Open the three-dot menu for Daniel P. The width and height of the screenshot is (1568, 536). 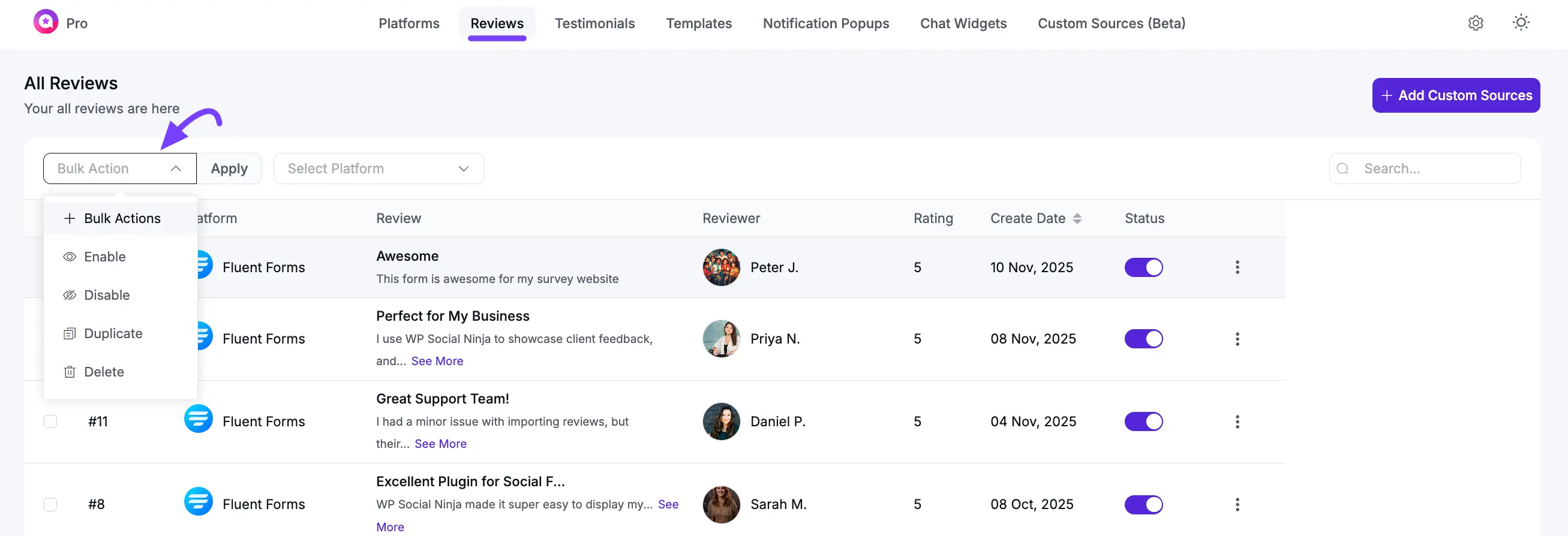click(1237, 421)
